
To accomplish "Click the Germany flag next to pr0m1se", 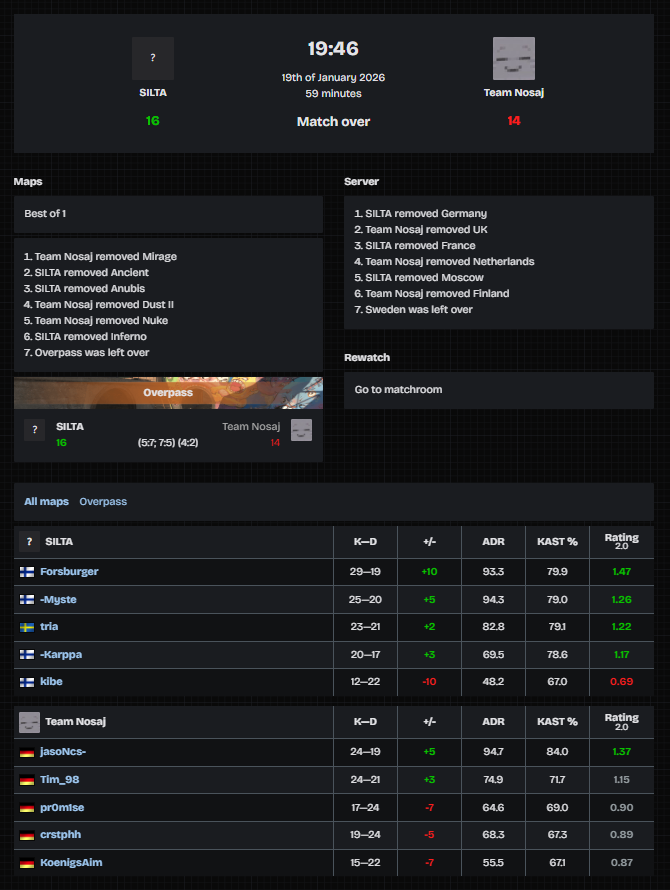I will [x=27, y=808].
